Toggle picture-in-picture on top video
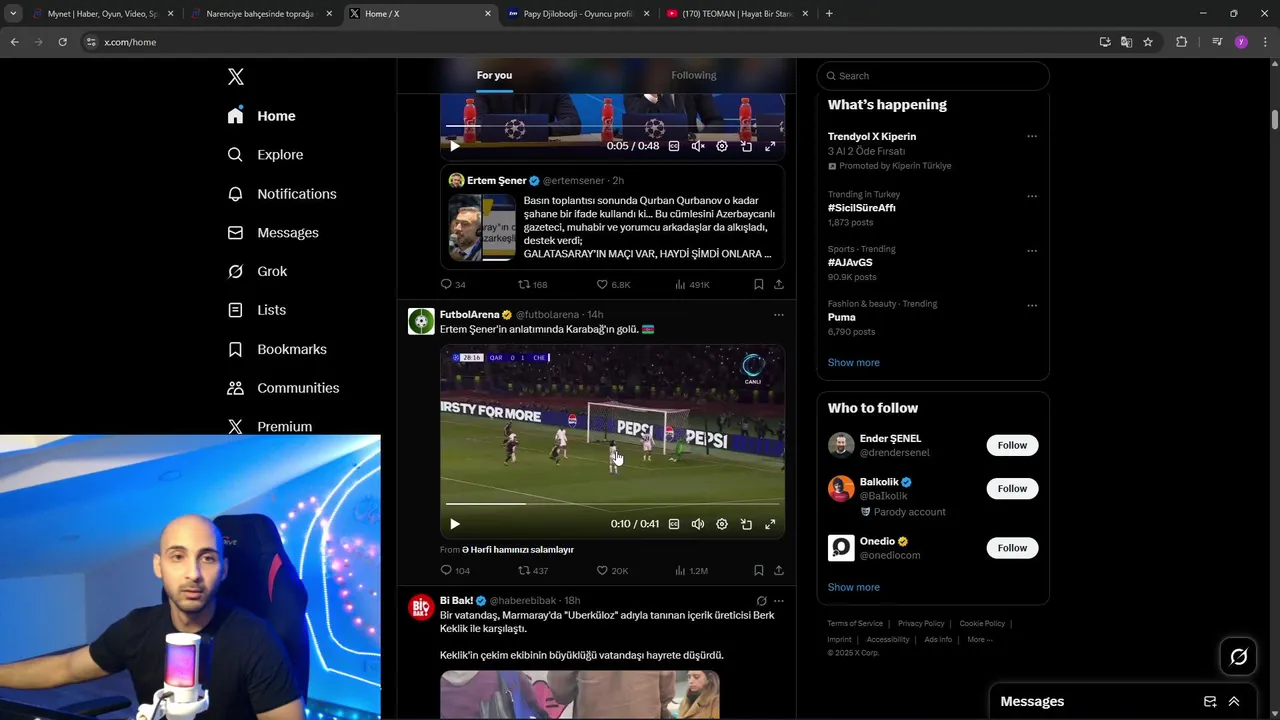The width and height of the screenshot is (1280, 720). point(746,146)
